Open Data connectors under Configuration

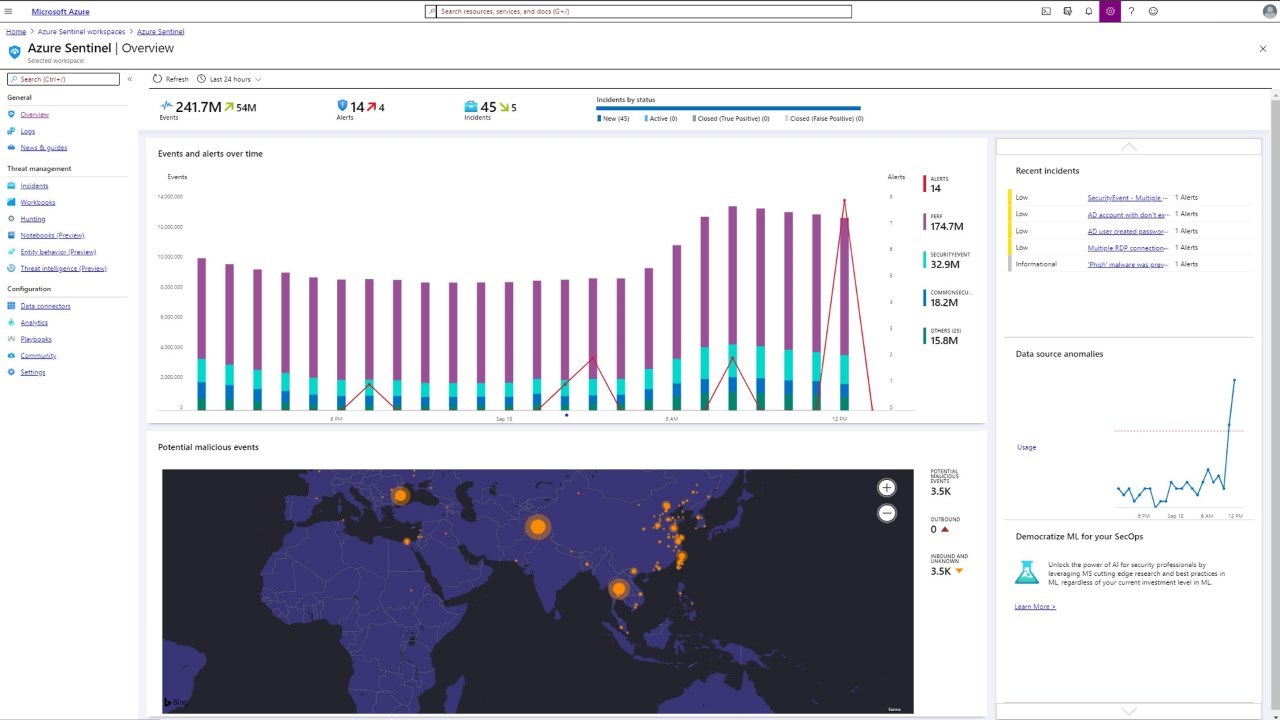(46, 306)
